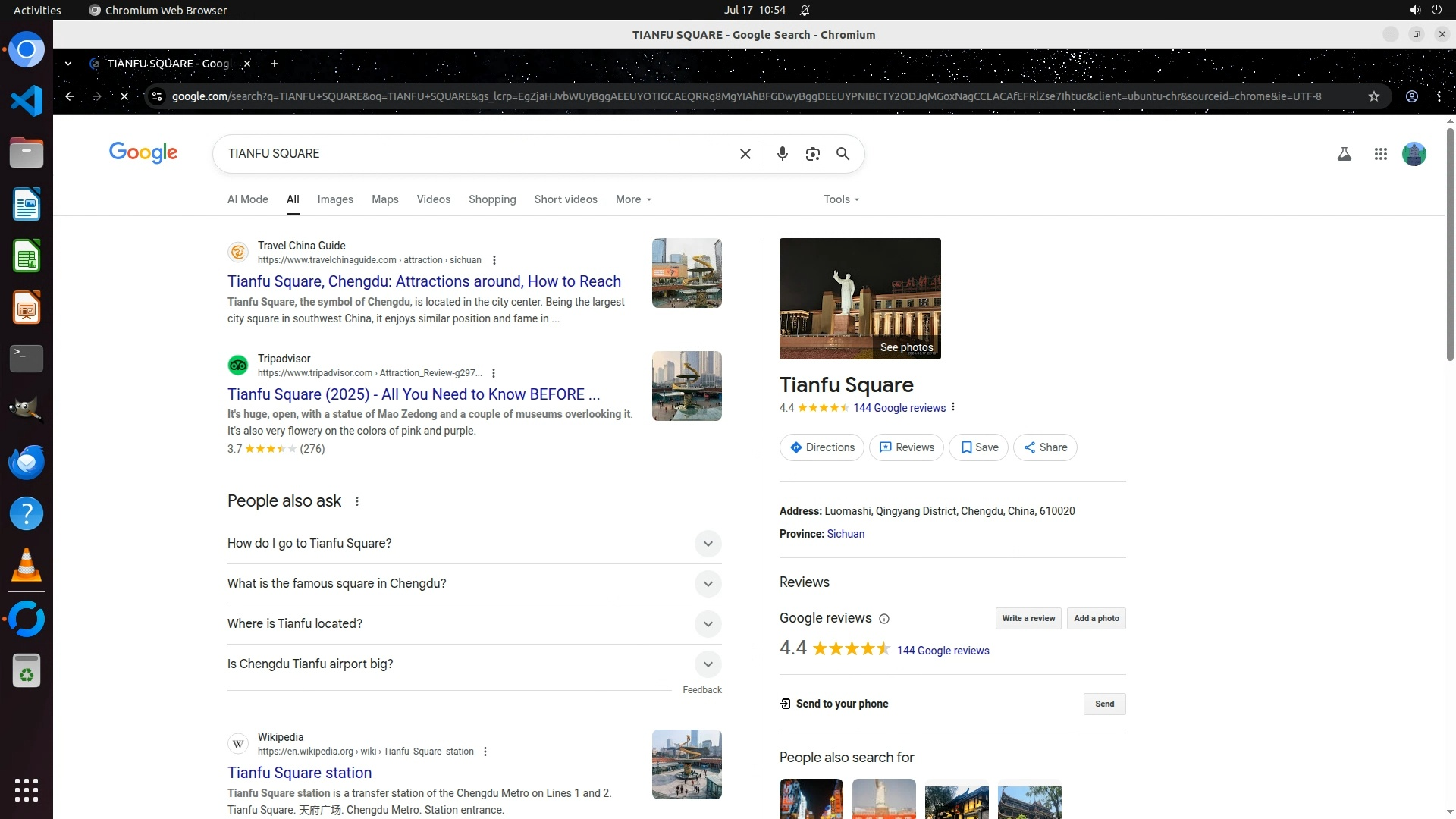
Task: Open Google Lens image search
Action: (x=812, y=154)
